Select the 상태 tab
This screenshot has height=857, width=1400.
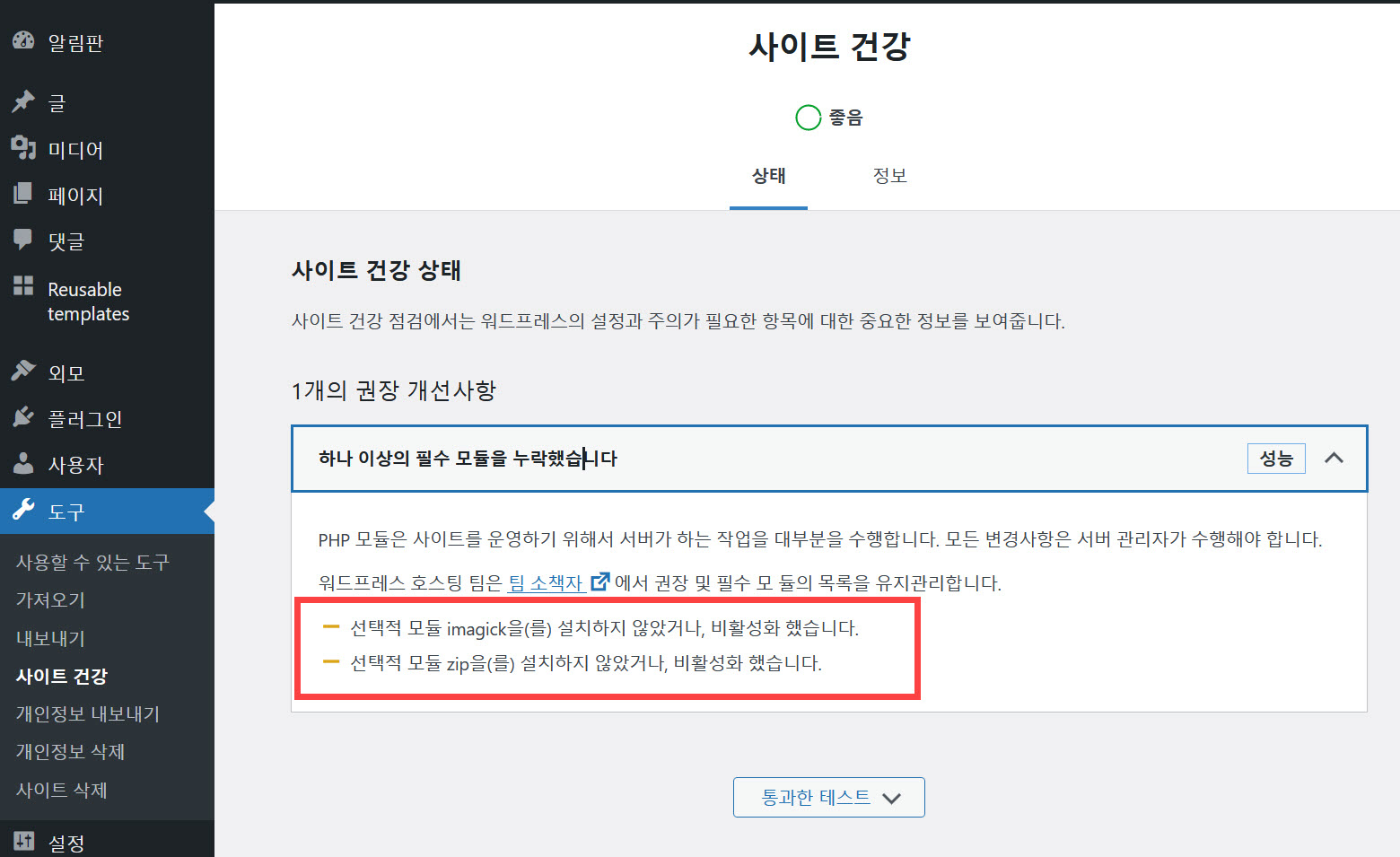(x=768, y=176)
